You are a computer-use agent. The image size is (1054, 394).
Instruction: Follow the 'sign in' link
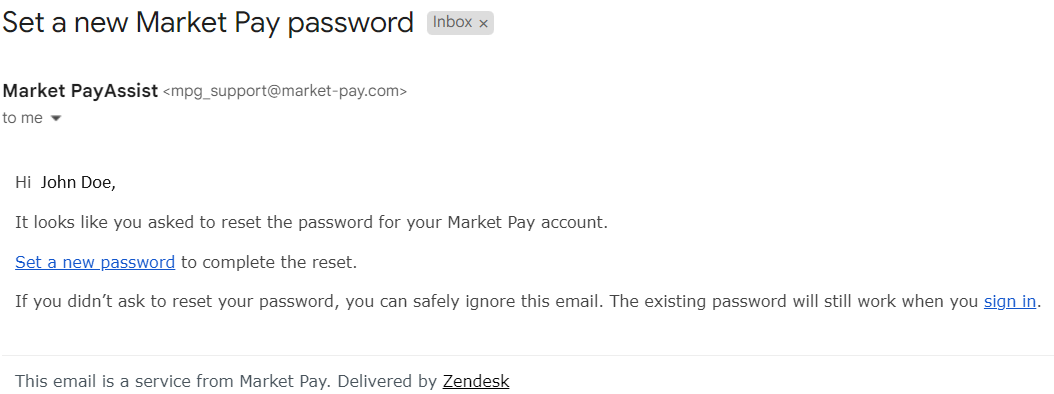pyautogui.click(x=1010, y=301)
